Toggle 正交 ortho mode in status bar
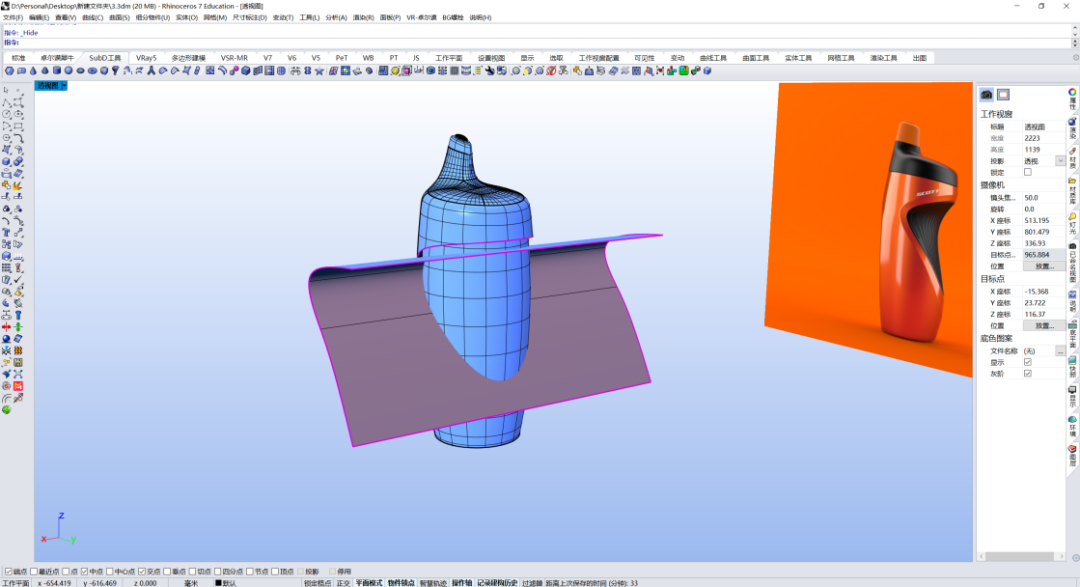 click(343, 583)
